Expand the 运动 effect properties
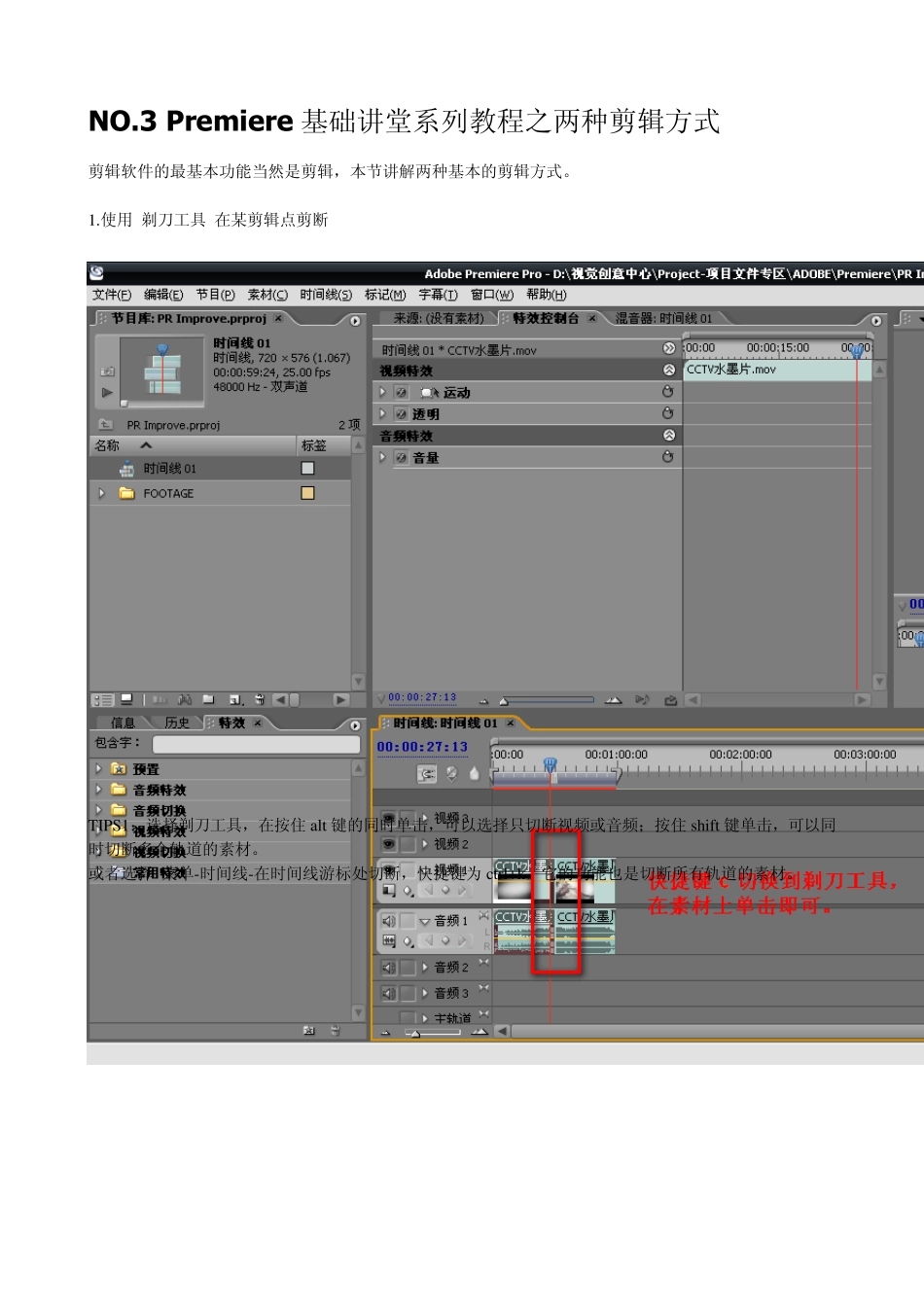The width and height of the screenshot is (924, 1307). [382, 392]
